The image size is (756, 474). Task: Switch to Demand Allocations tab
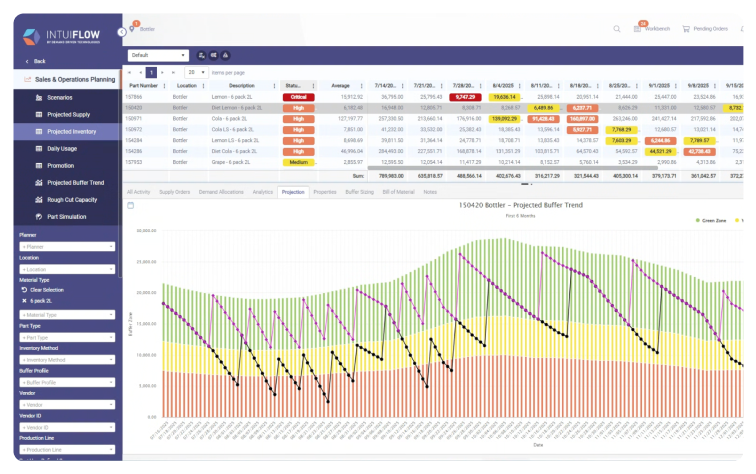click(221, 192)
